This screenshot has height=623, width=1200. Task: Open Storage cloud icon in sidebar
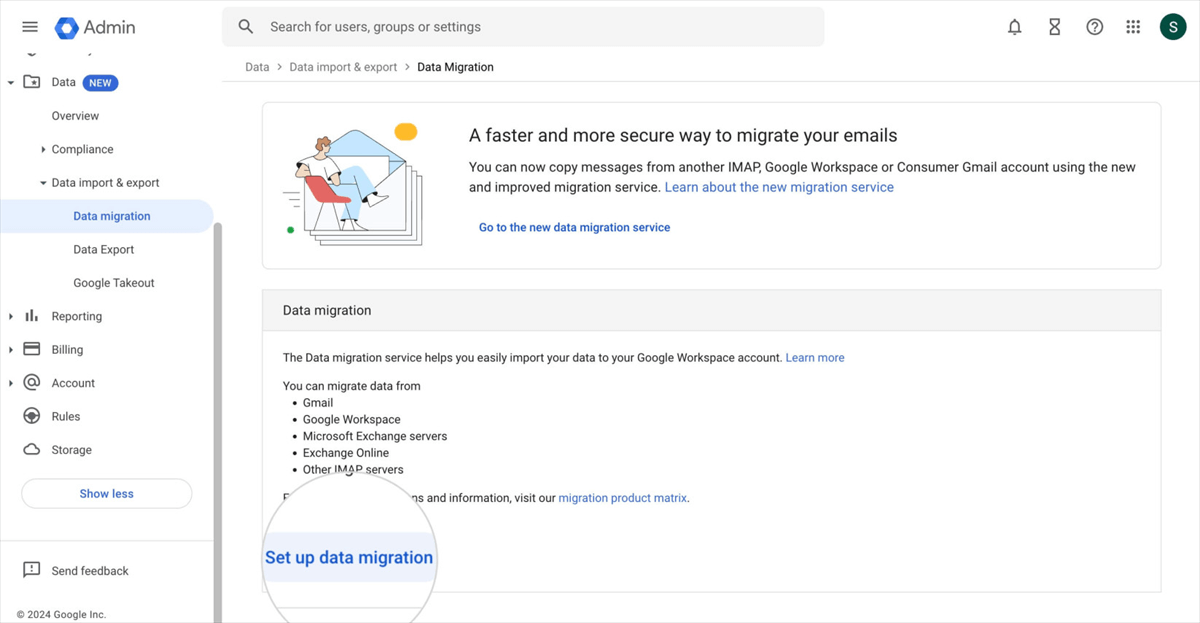(x=32, y=450)
